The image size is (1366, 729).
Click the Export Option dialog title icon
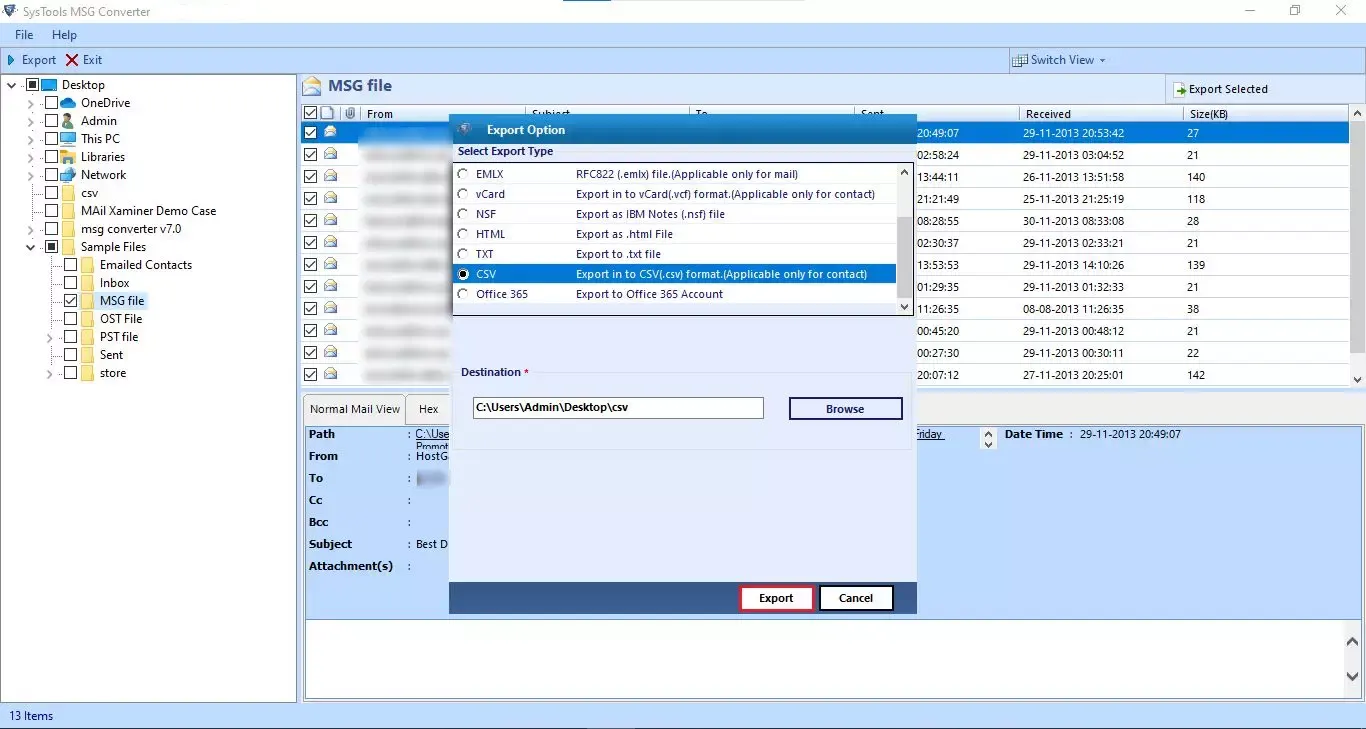[x=465, y=129]
